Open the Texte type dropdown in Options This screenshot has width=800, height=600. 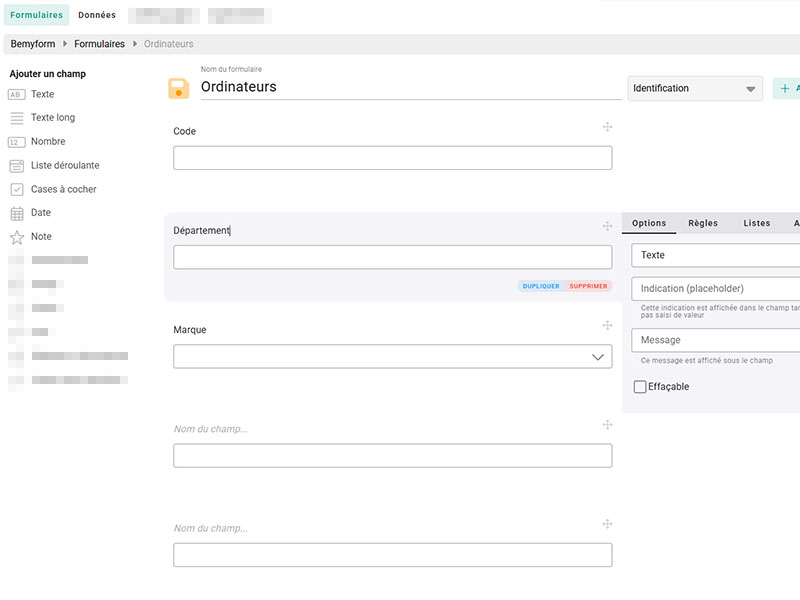(x=715, y=255)
